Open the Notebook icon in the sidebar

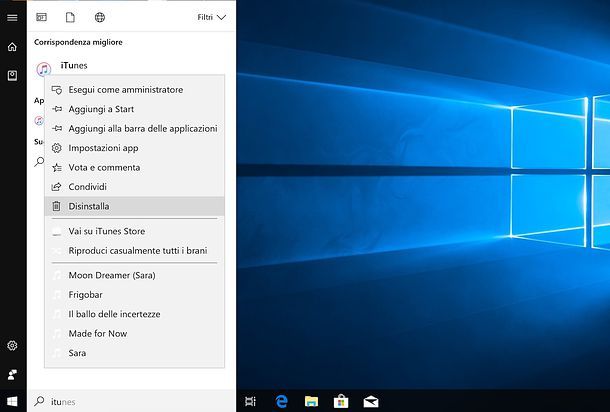(12, 75)
